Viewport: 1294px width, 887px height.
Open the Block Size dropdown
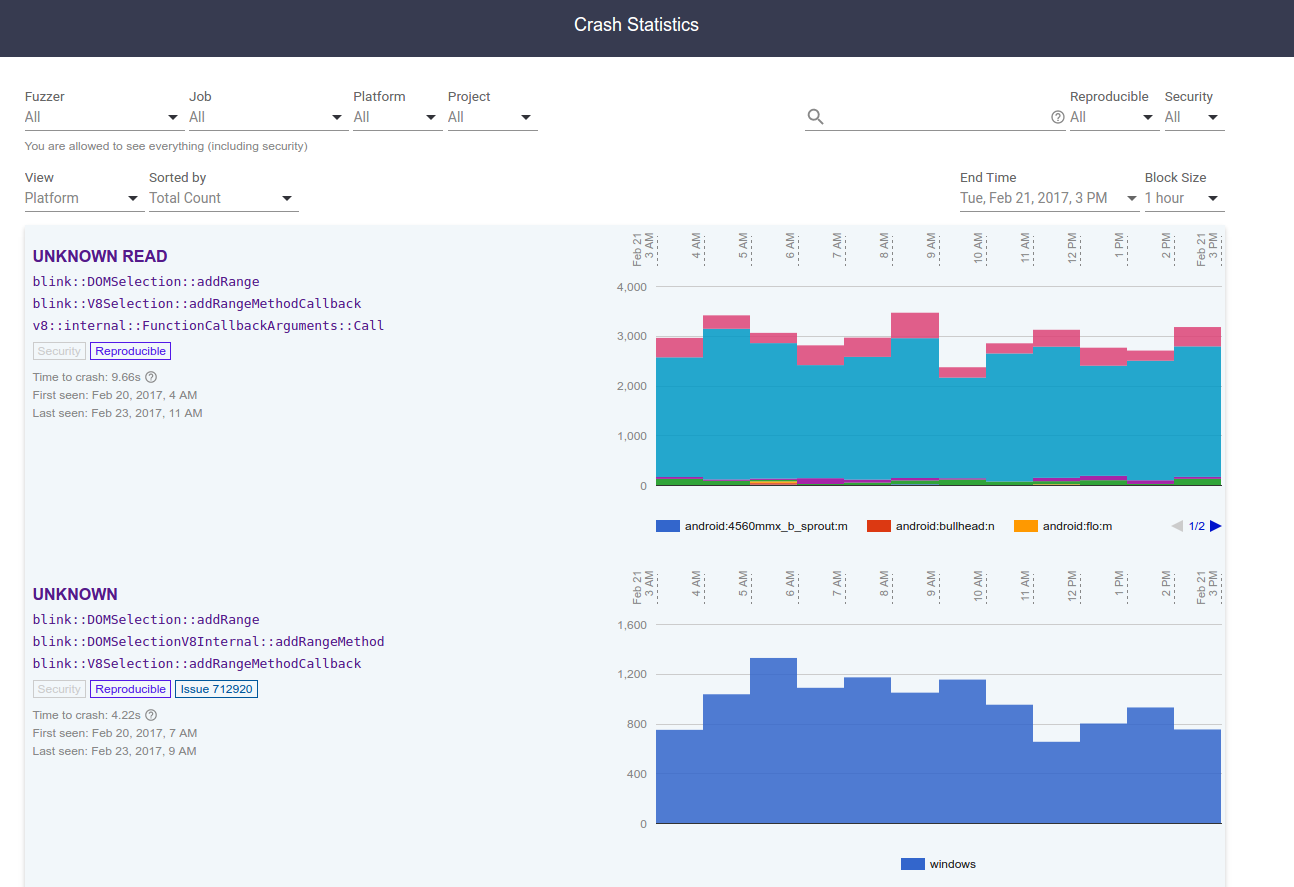coord(1184,198)
